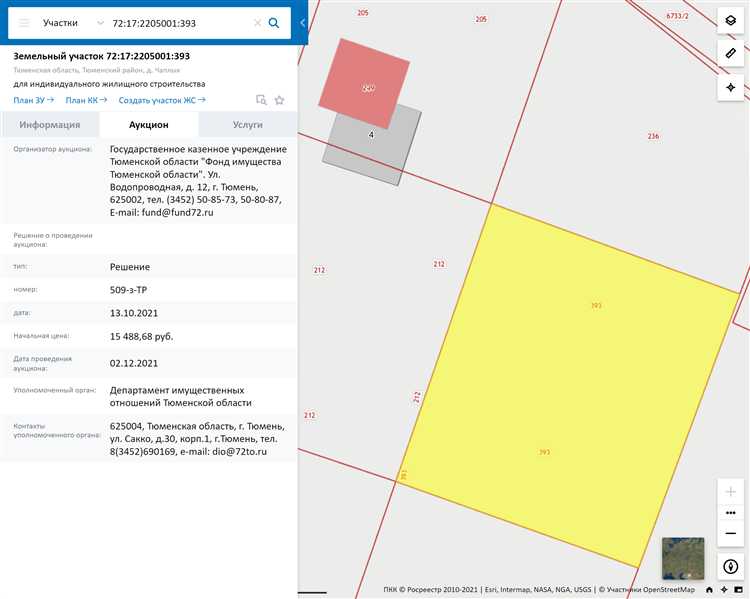Clear the cadastral number search field

tap(257, 22)
